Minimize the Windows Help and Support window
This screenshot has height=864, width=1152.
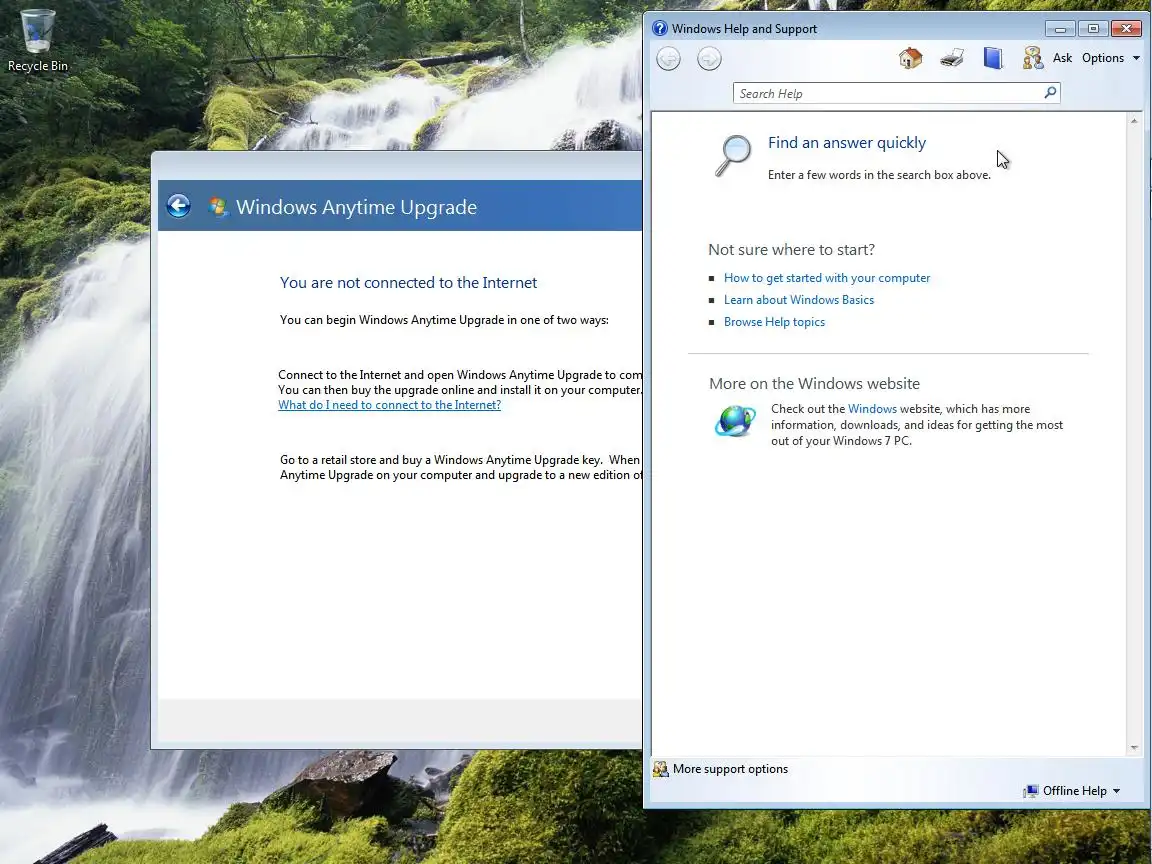pyautogui.click(x=1060, y=29)
